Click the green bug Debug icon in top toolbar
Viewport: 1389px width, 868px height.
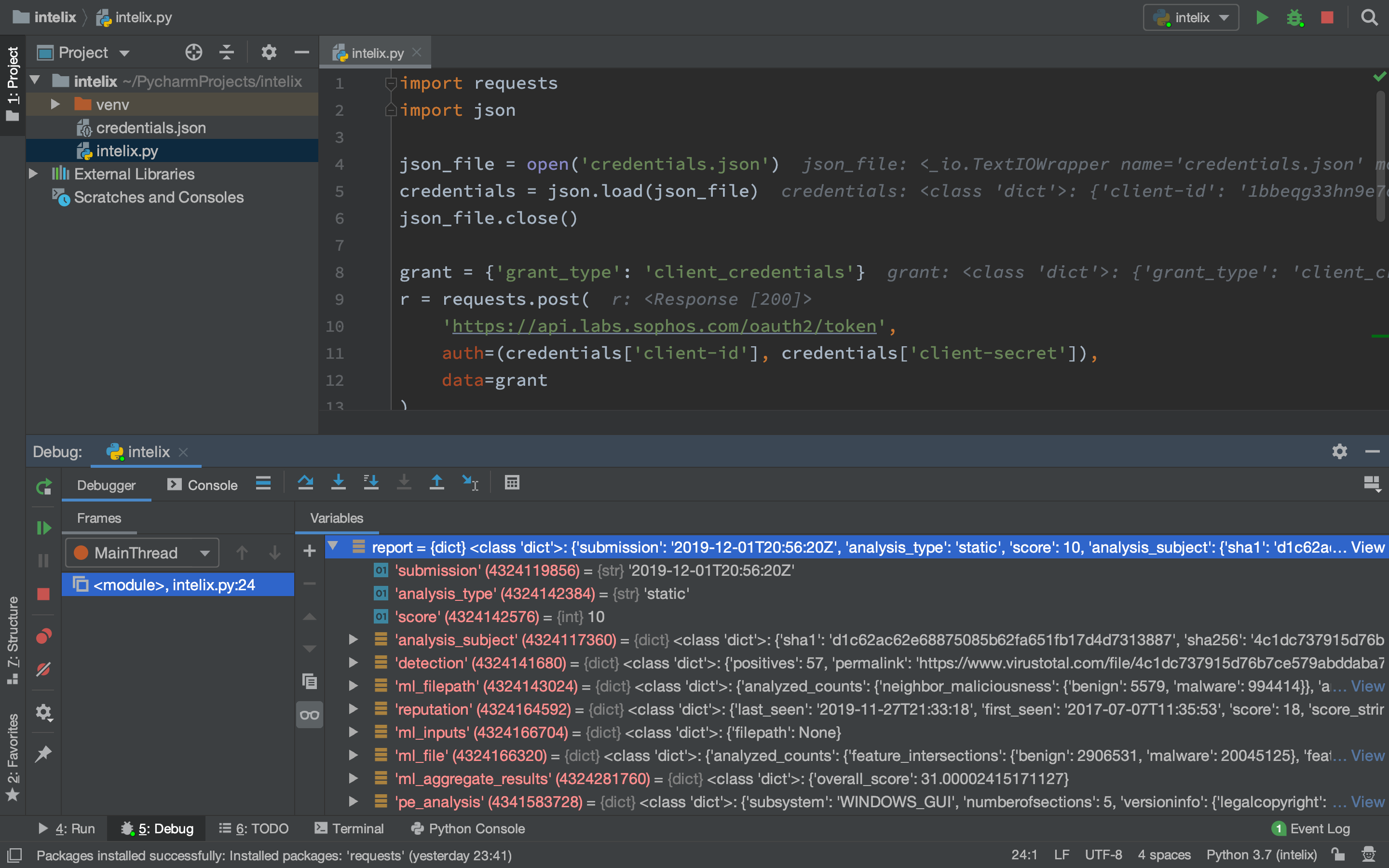(1295, 18)
